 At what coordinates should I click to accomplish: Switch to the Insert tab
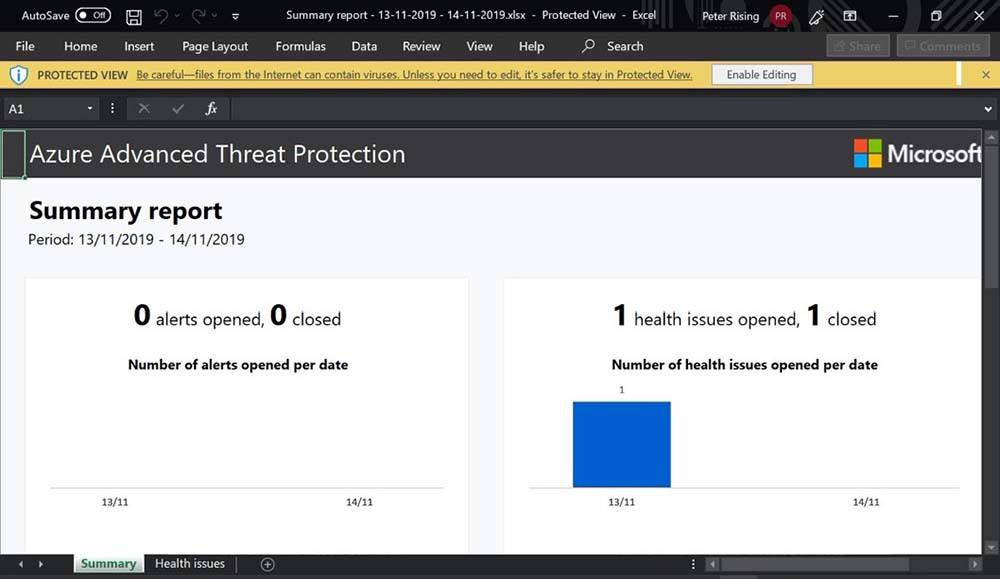(x=139, y=46)
